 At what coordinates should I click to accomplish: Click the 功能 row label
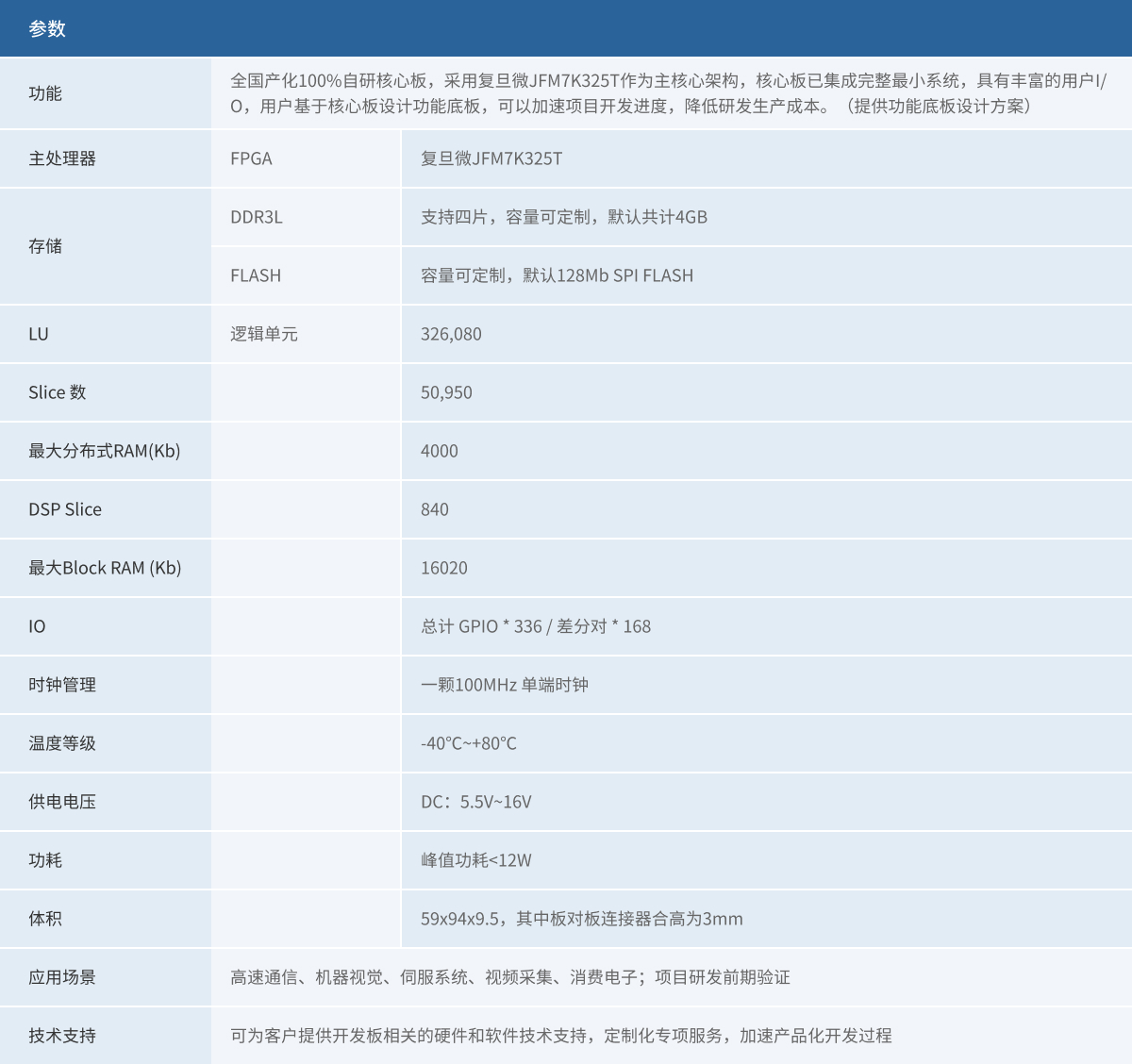pos(45,93)
